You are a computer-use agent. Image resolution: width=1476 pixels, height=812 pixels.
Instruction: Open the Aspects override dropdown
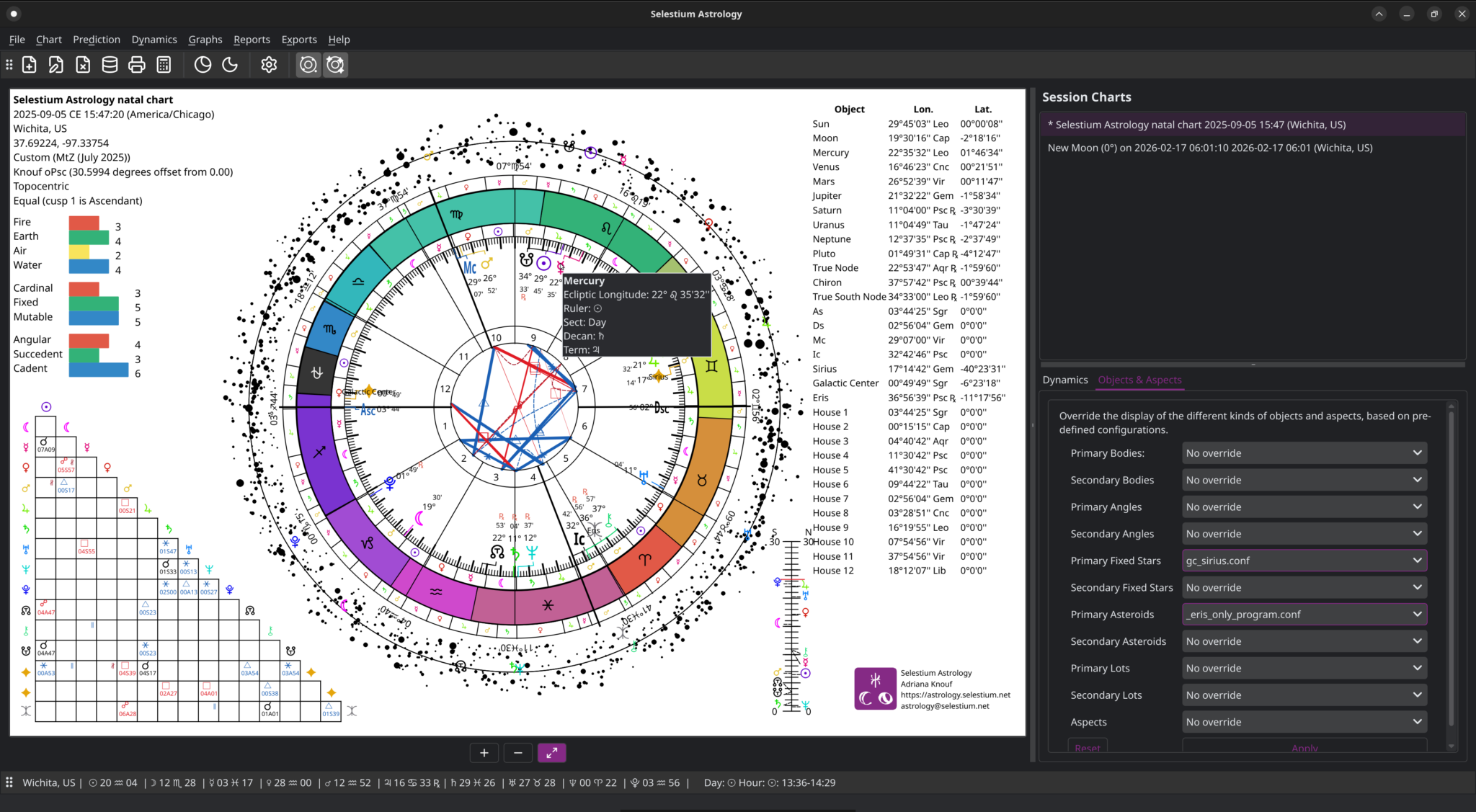[x=1303, y=721]
